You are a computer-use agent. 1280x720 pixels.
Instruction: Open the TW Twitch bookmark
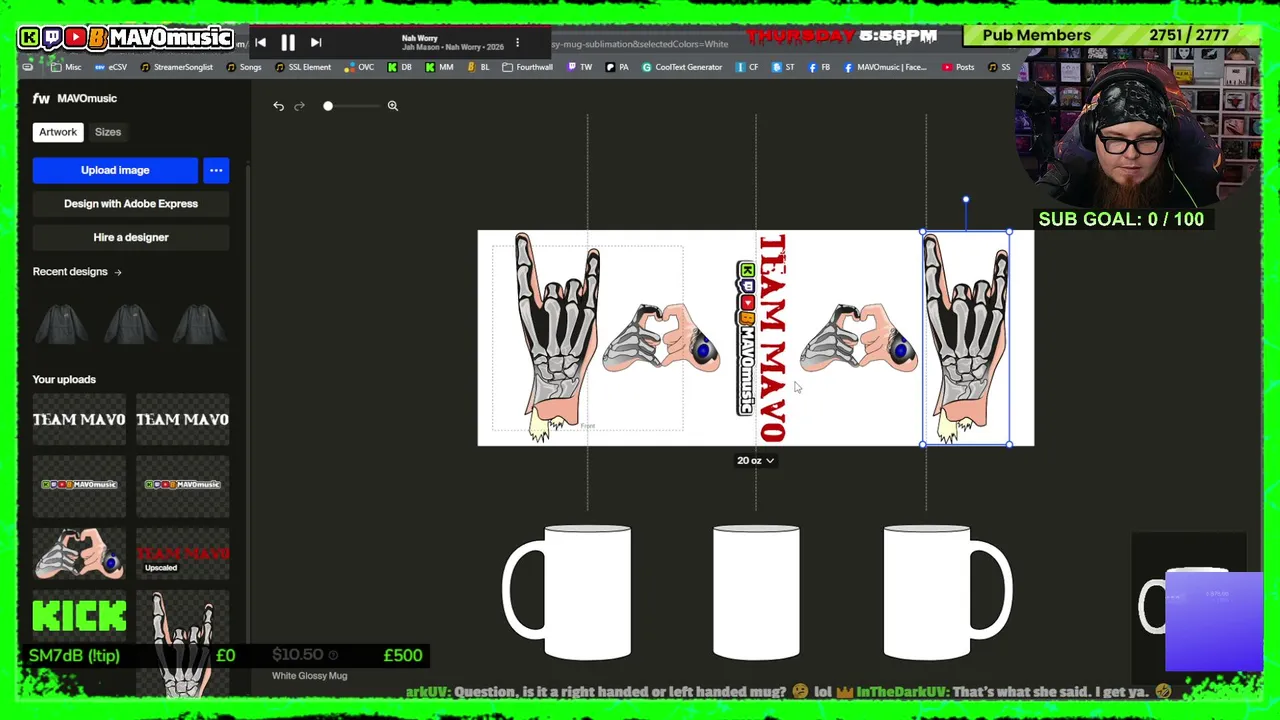pyautogui.click(x=580, y=68)
